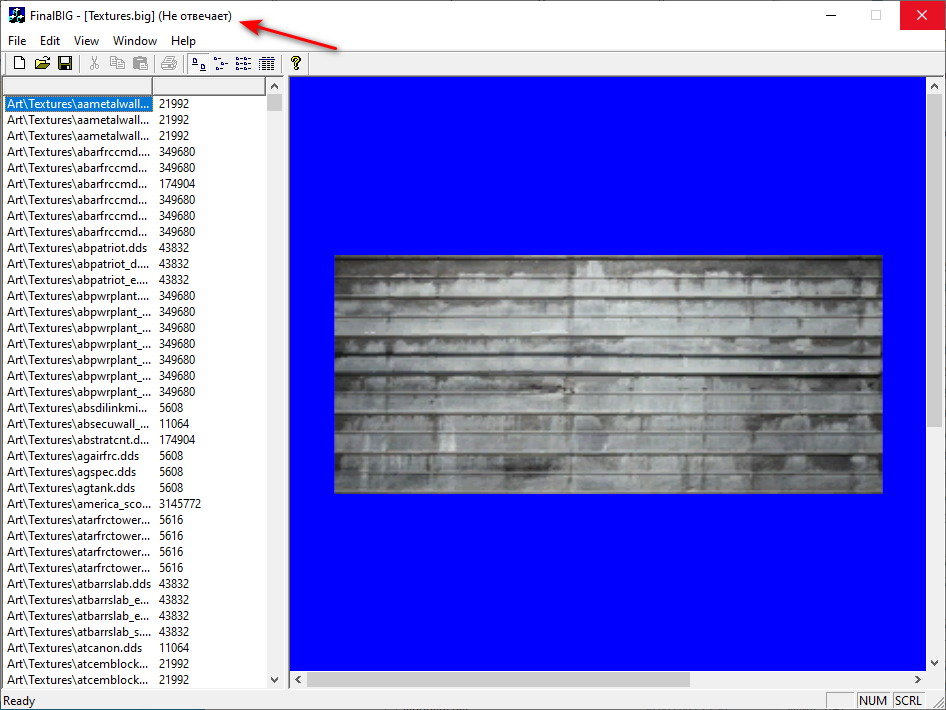Image resolution: width=946 pixels, height=710 pixels.
Task: Select Art\Textures\atbarrslab_s.... entry
Action: [x=79, y=632]
